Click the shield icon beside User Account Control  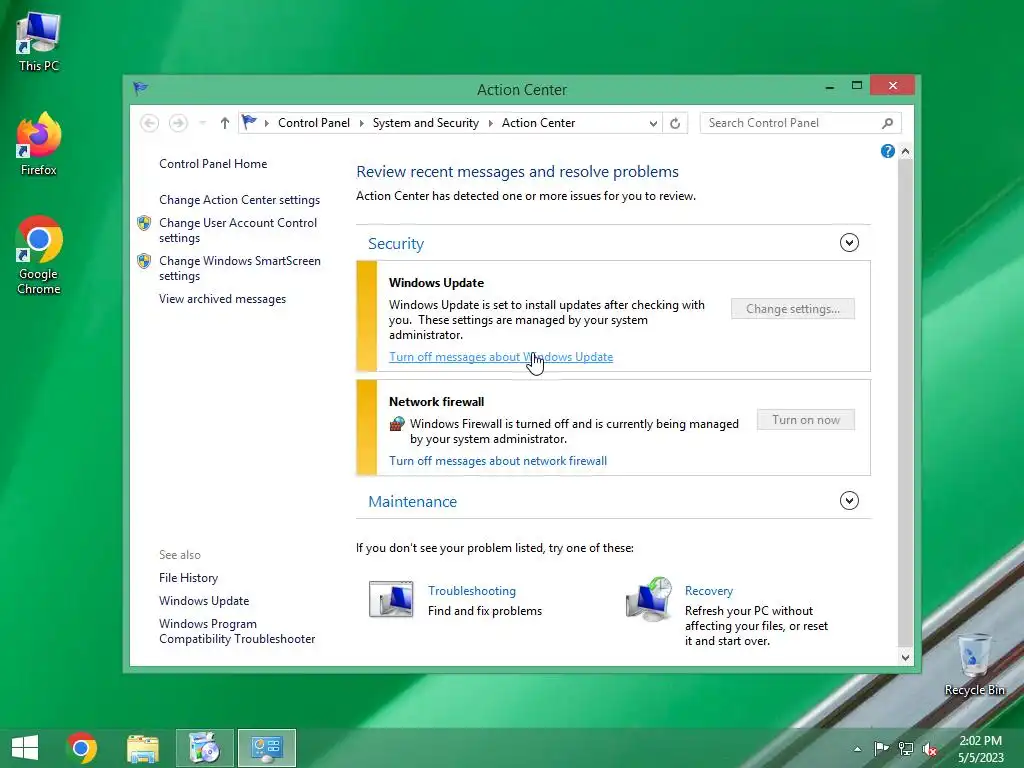pyautogui.click(x=144, y=223)
